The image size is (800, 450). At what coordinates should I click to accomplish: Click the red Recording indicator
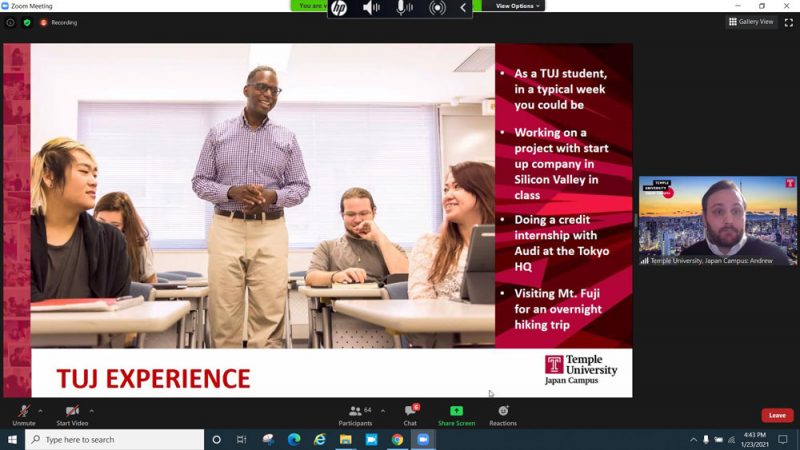pos(59,22)
